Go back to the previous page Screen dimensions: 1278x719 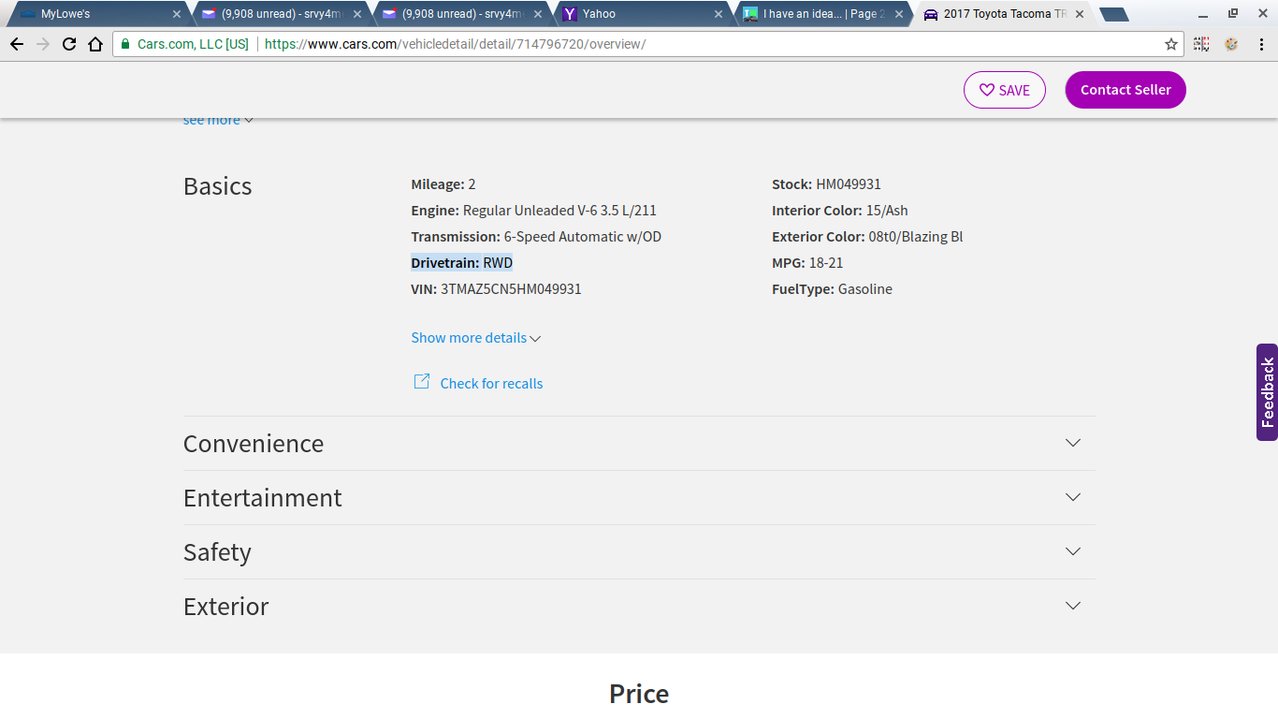pos(16,44)
